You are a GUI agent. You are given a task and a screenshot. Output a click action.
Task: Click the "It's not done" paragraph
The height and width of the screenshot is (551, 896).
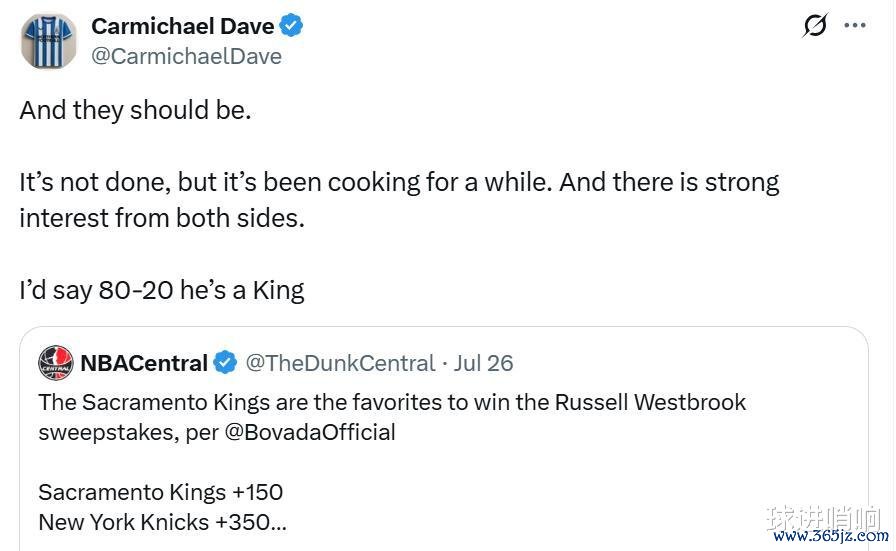[398, 200]
